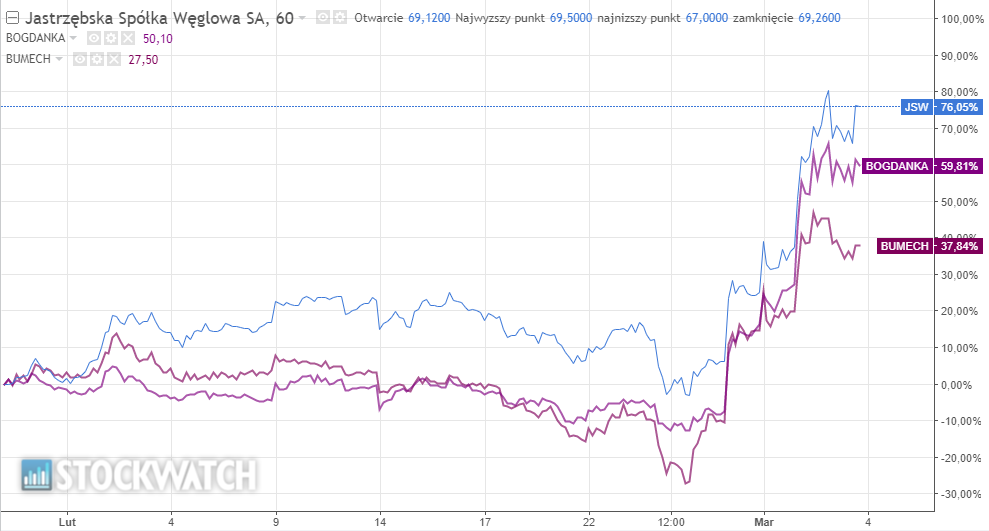The height and width of the screenshot is (531, 989).
Task: Click the Mar date marker on time axis
Action: (766, 521)
